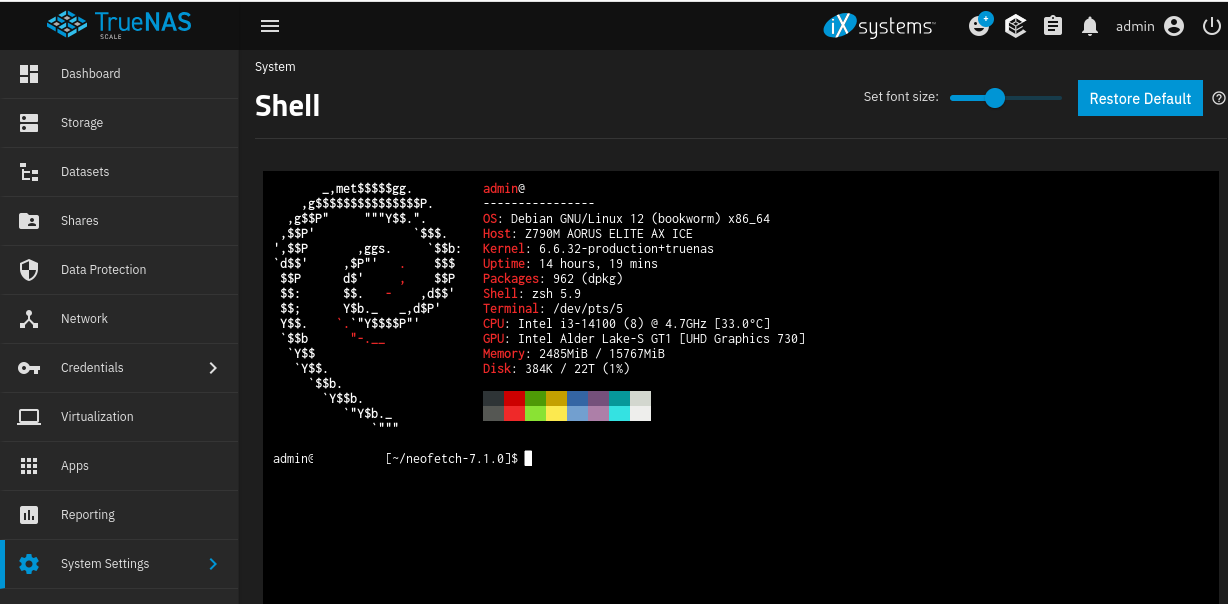Click the Datasets sidebar icon

coord(29,171)
